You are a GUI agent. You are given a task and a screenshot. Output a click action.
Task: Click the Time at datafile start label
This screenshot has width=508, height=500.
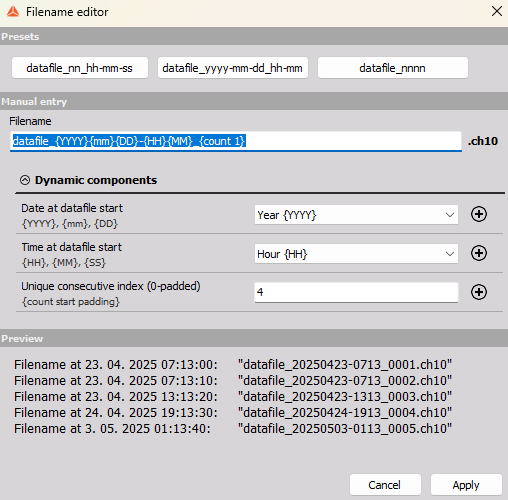[72, 247]
